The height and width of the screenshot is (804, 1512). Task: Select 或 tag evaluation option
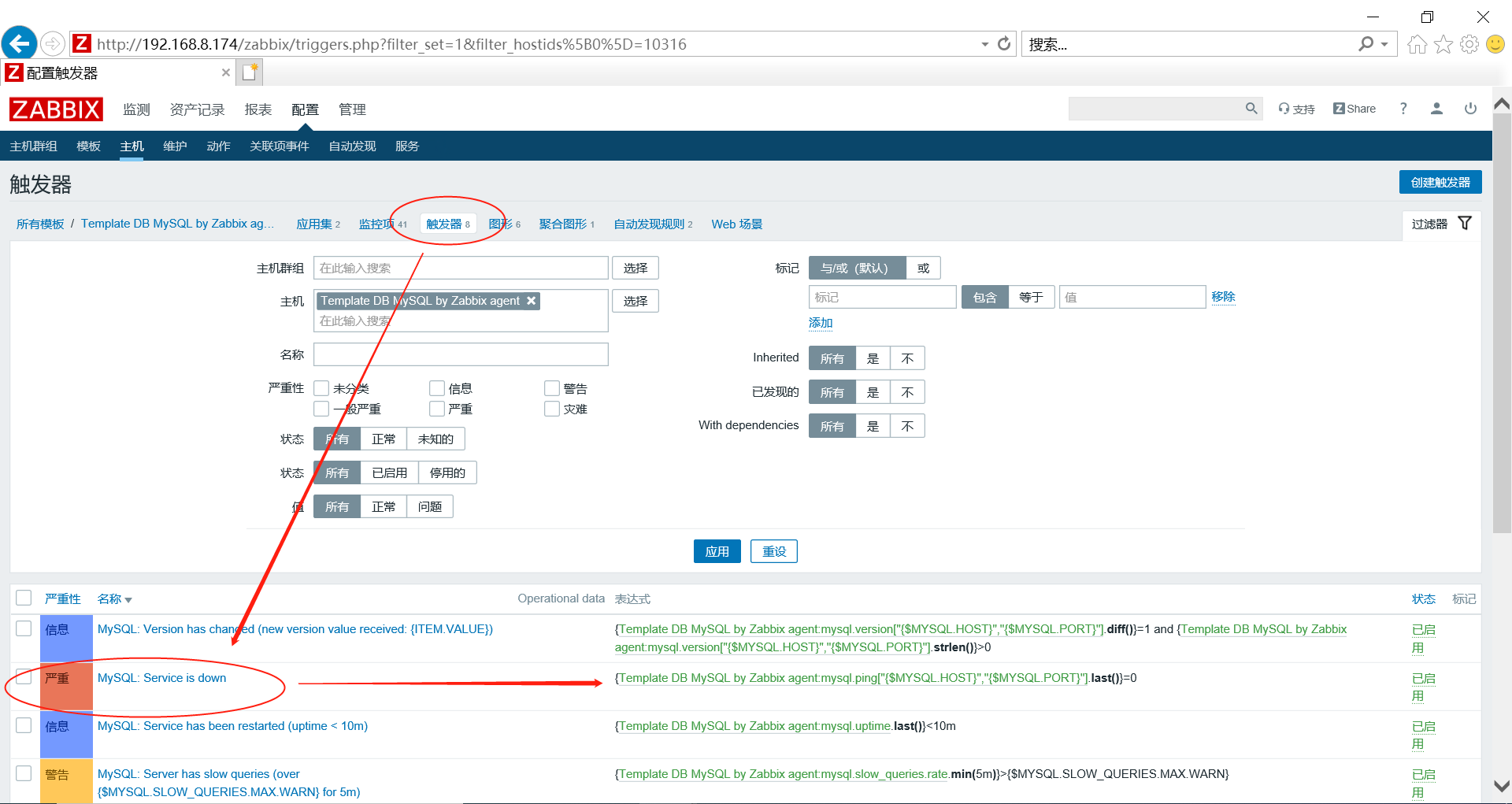(923, 268)
